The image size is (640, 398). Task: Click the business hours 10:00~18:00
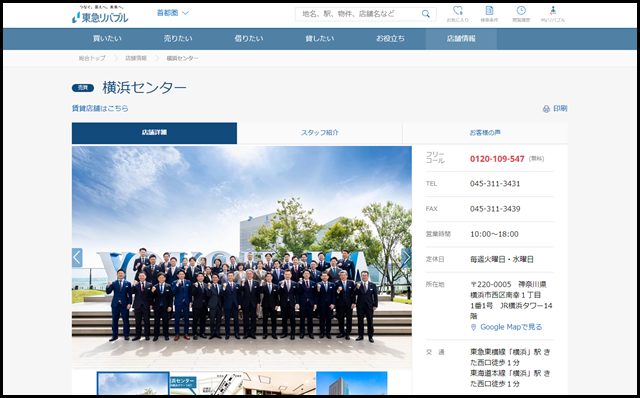(x=494, y=234)
